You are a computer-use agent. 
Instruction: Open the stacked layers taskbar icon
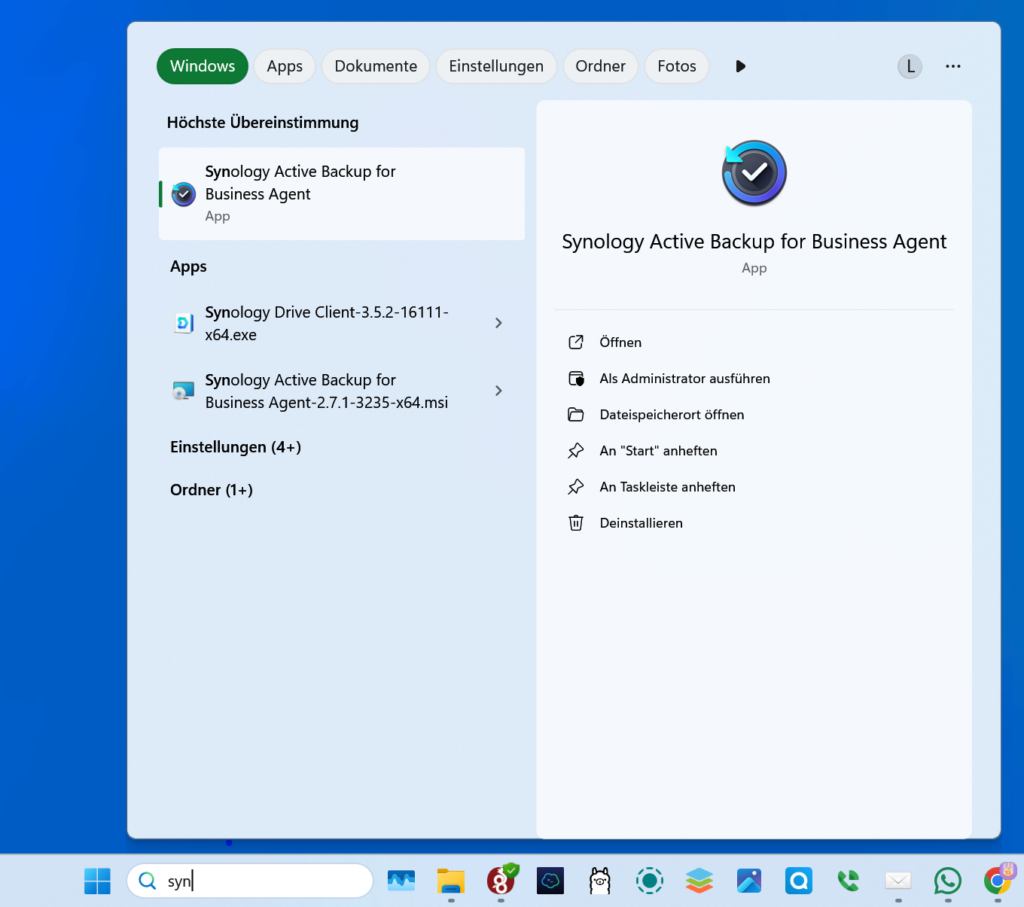click(699, 881)
